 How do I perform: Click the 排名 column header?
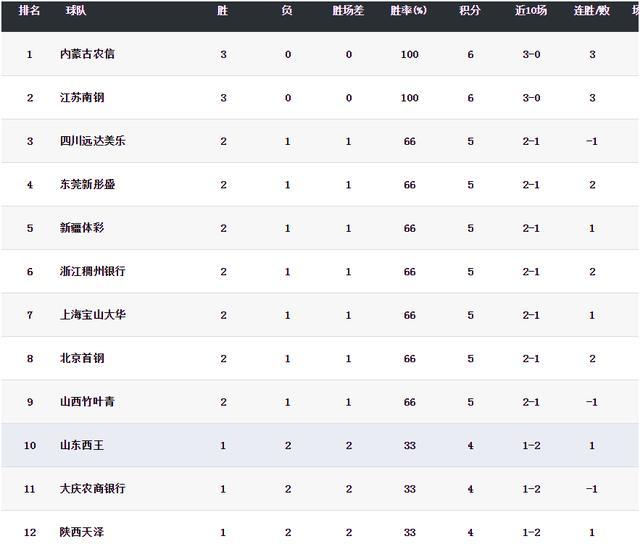[x=29, y=11]
